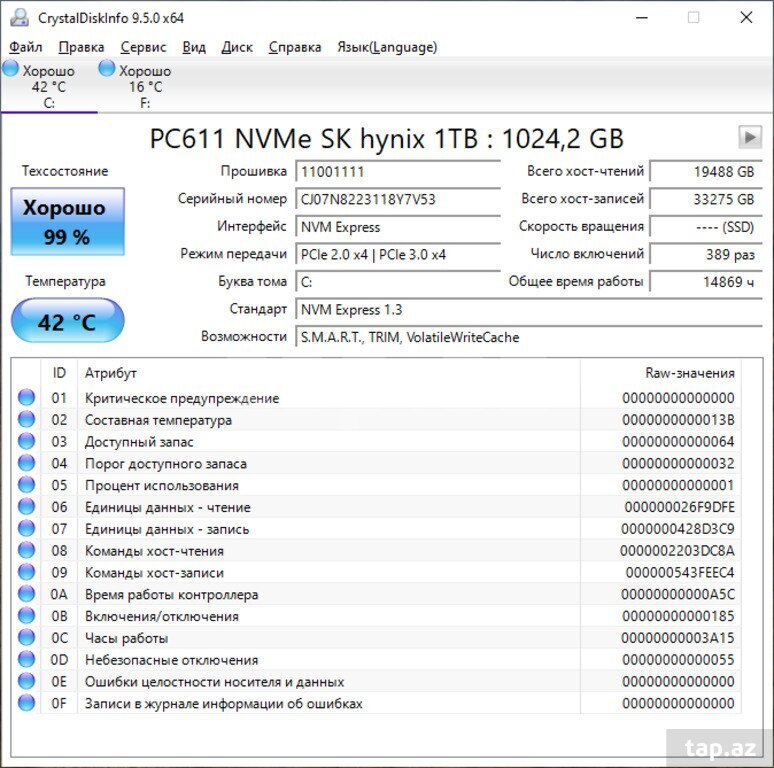Click the ID column header

coord(59,373)
